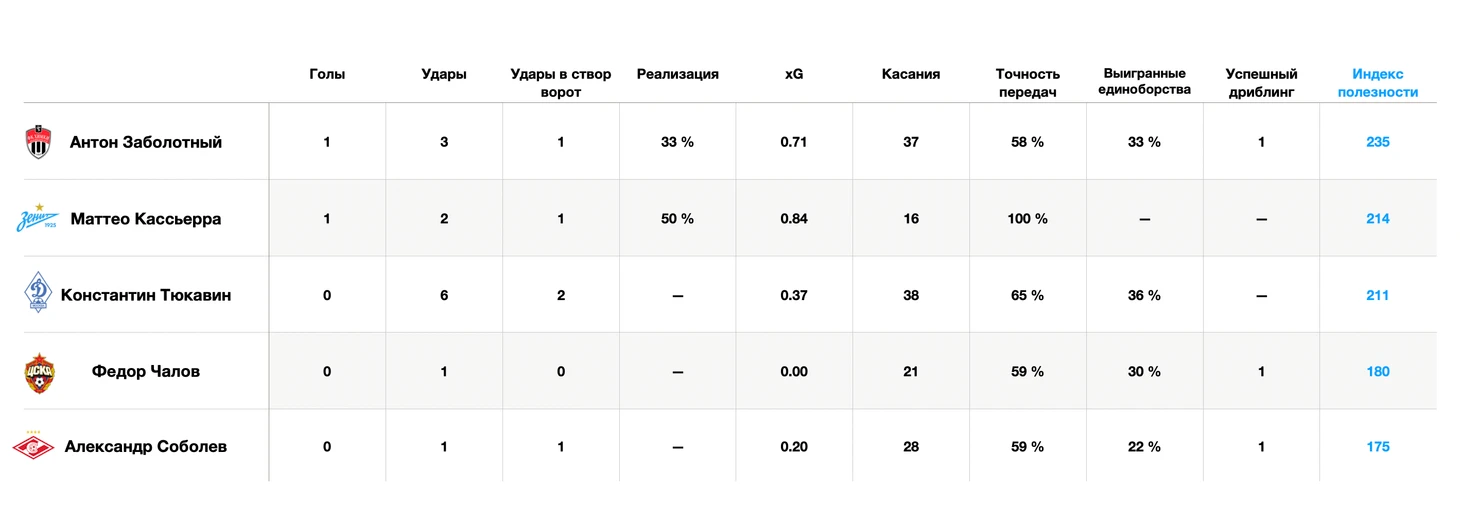Click the Точность передач column header
This screenshot has width=1460, height=507.
[1027, 83]
